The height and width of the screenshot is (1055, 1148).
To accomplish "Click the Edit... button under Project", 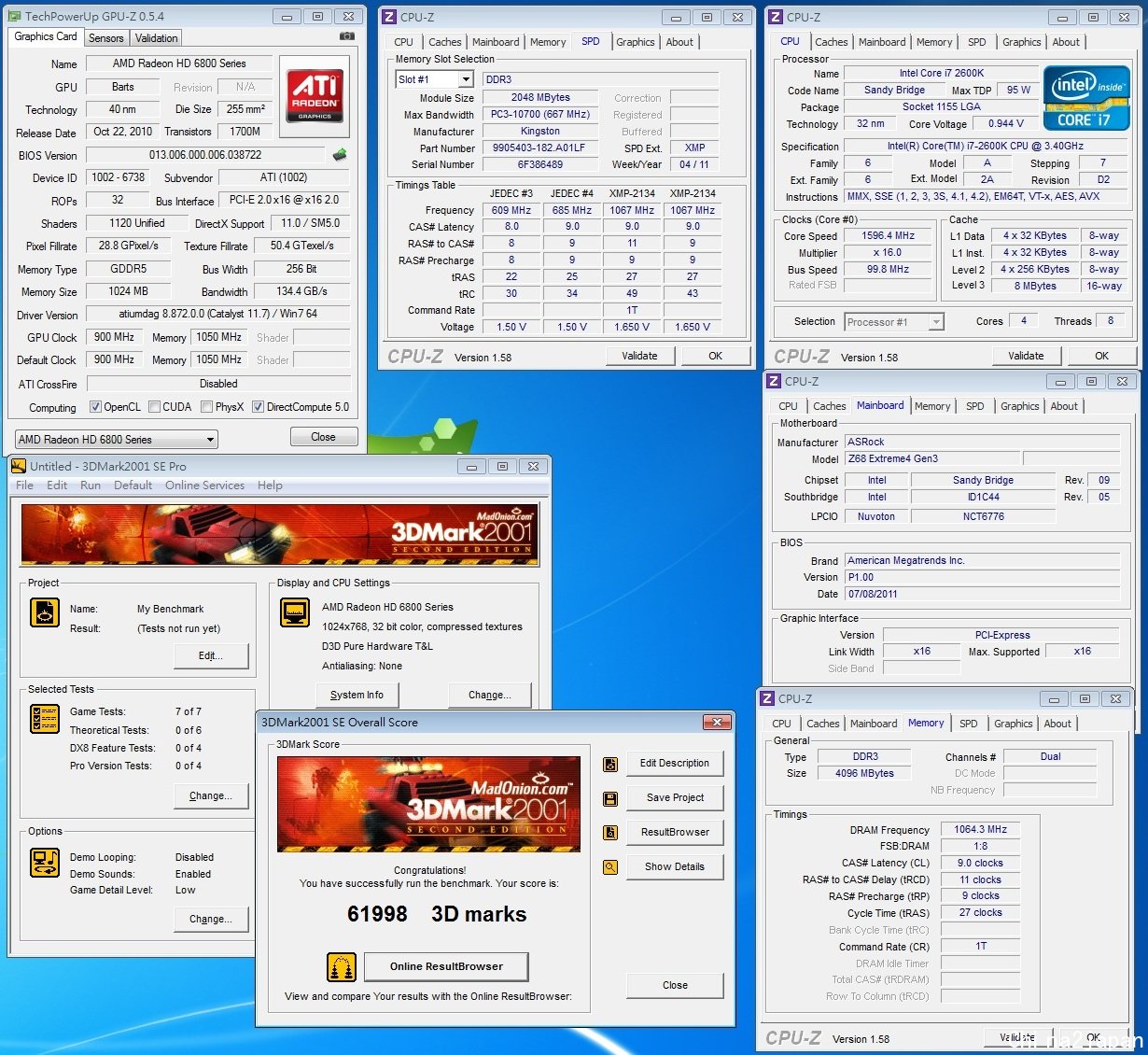I will pyautogui.click(x=211, y=655).
